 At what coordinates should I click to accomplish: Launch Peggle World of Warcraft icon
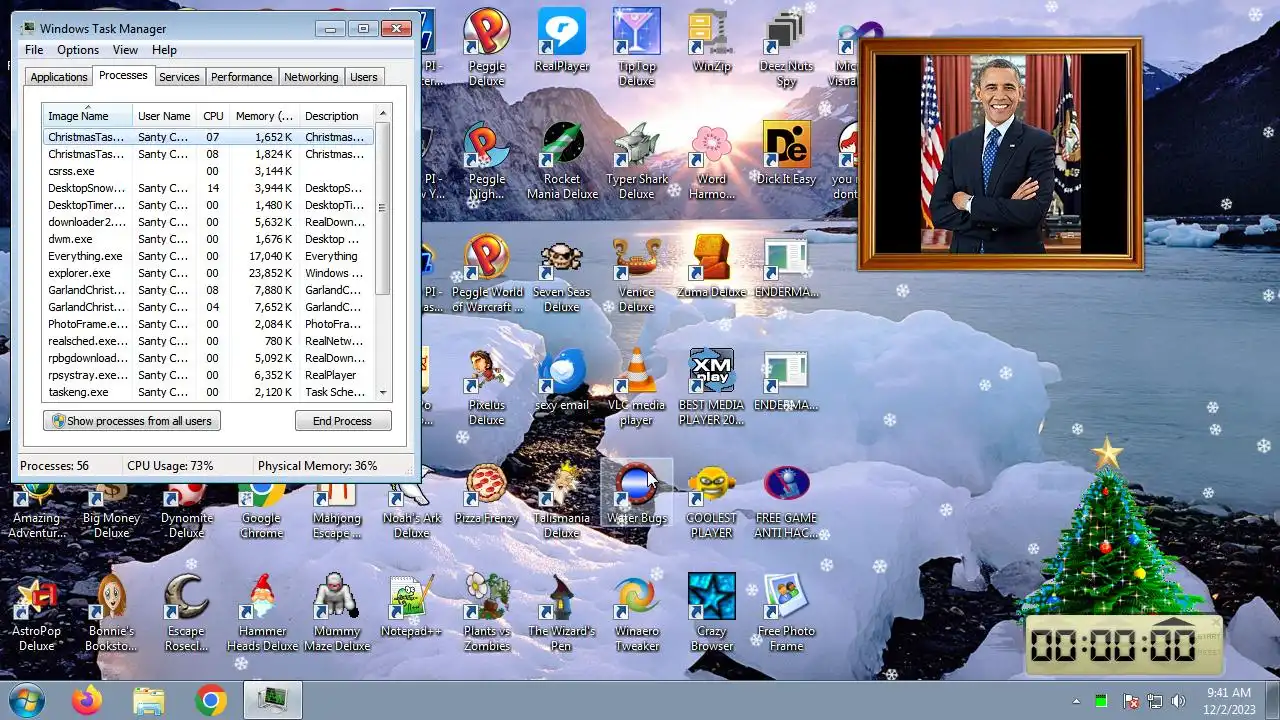pyautogui.click(x=487, y=273)
